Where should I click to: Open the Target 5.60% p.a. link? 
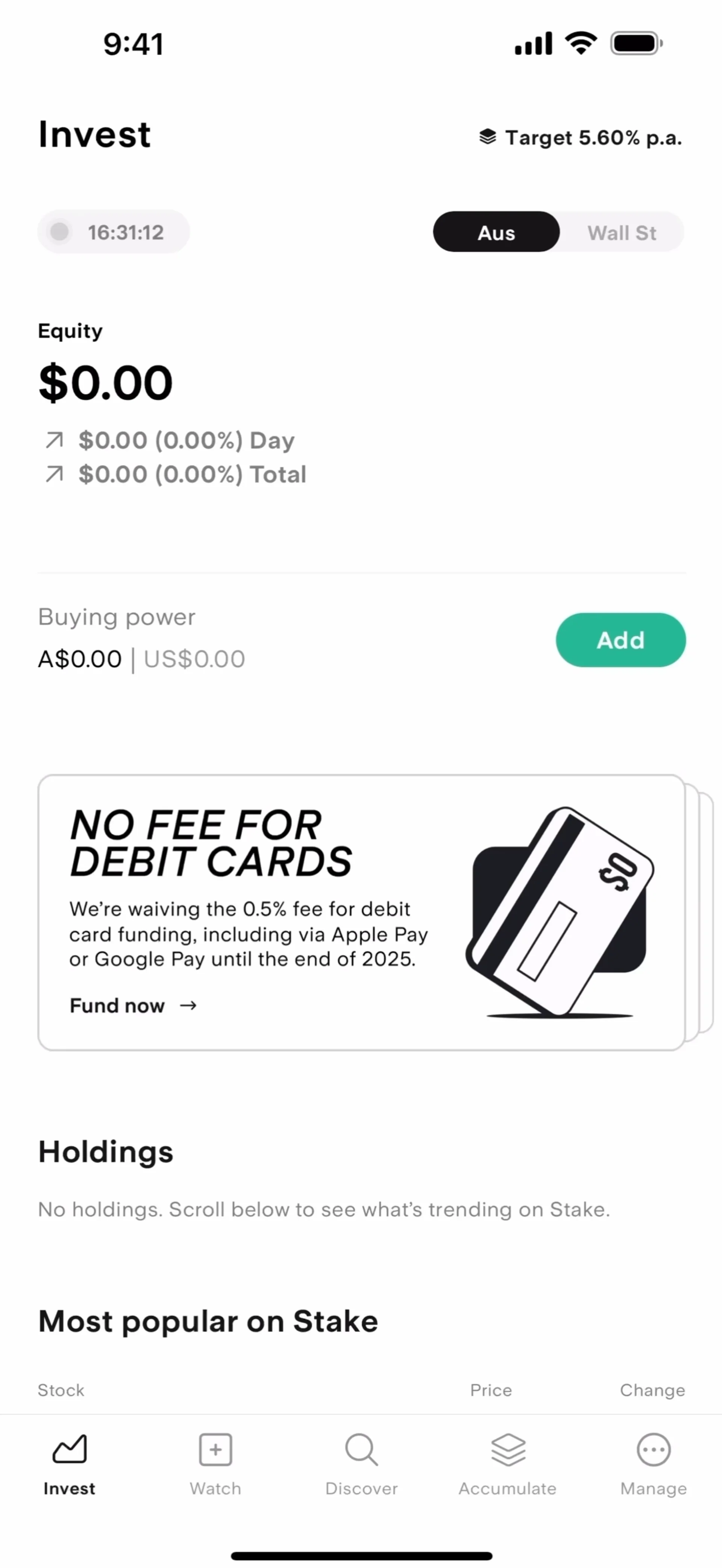(593, 138)
